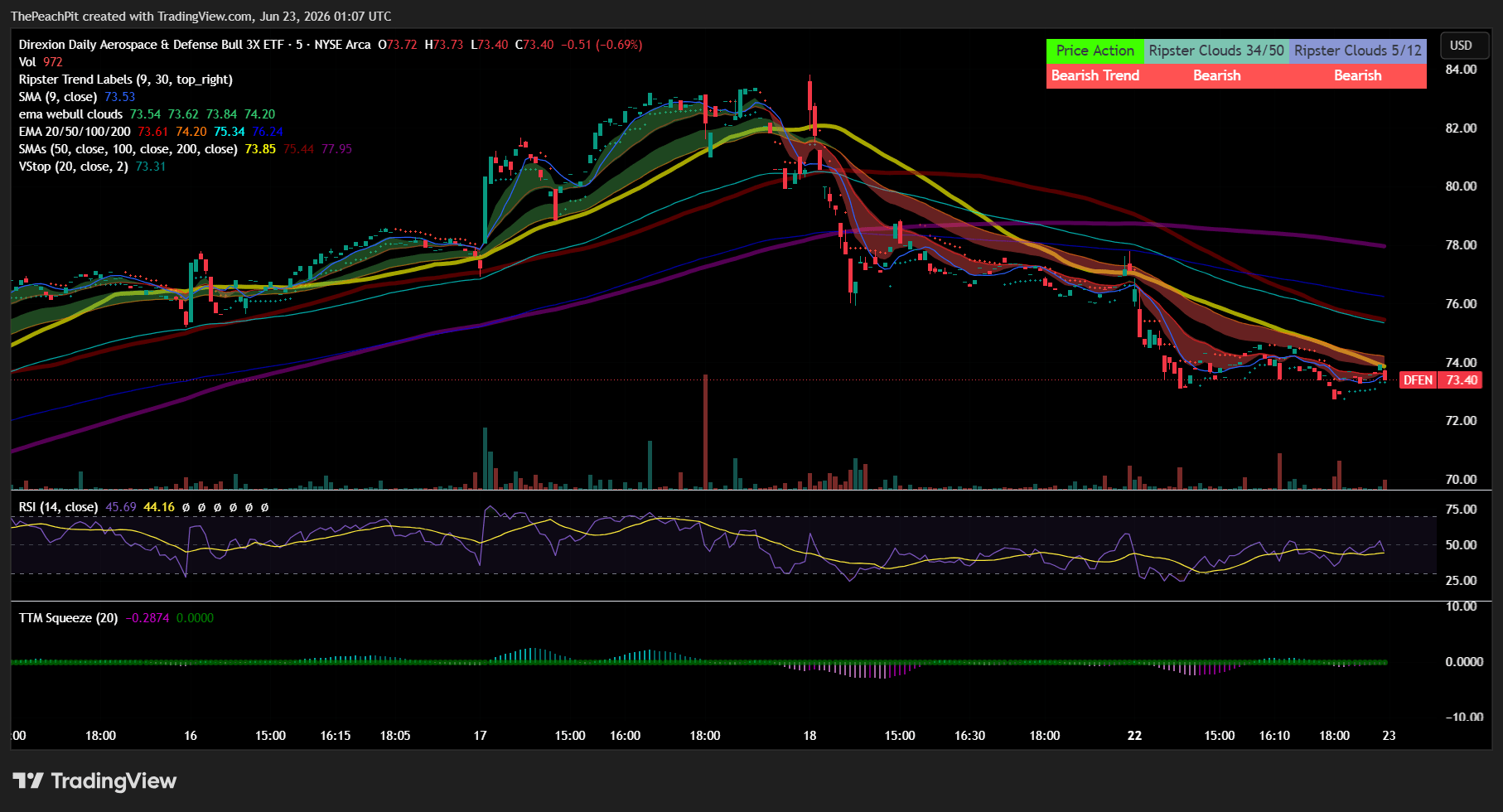Select the USD currency box
Screen dimensions: 1503x812
pyautogui.click(x=1461, y=46)
